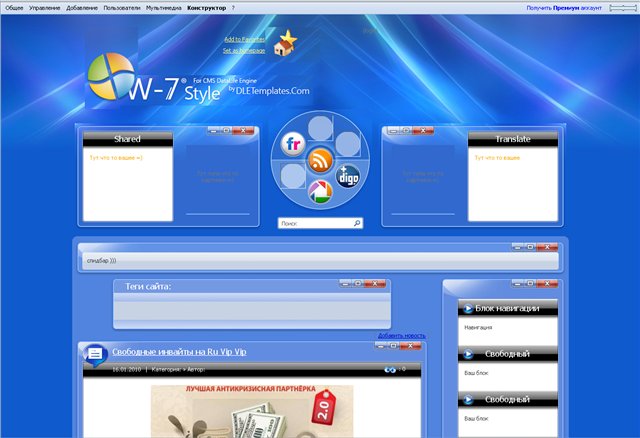
Task: Click the антикризисная партнёрка banner image
Action: pyautogui.click(x=252, y=411)
